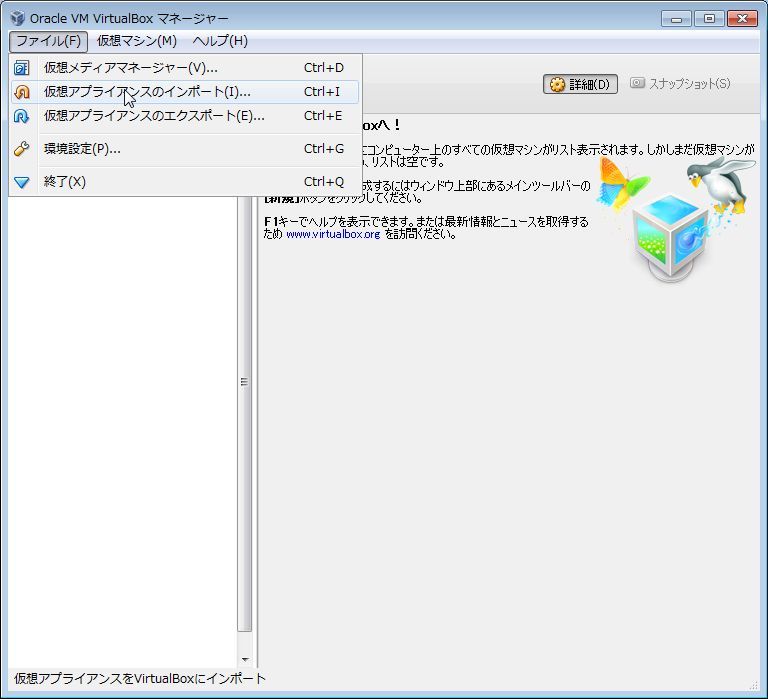Open the ヘルプ(H) menu
Screen dimensions: 768x699
click(220, 41)
